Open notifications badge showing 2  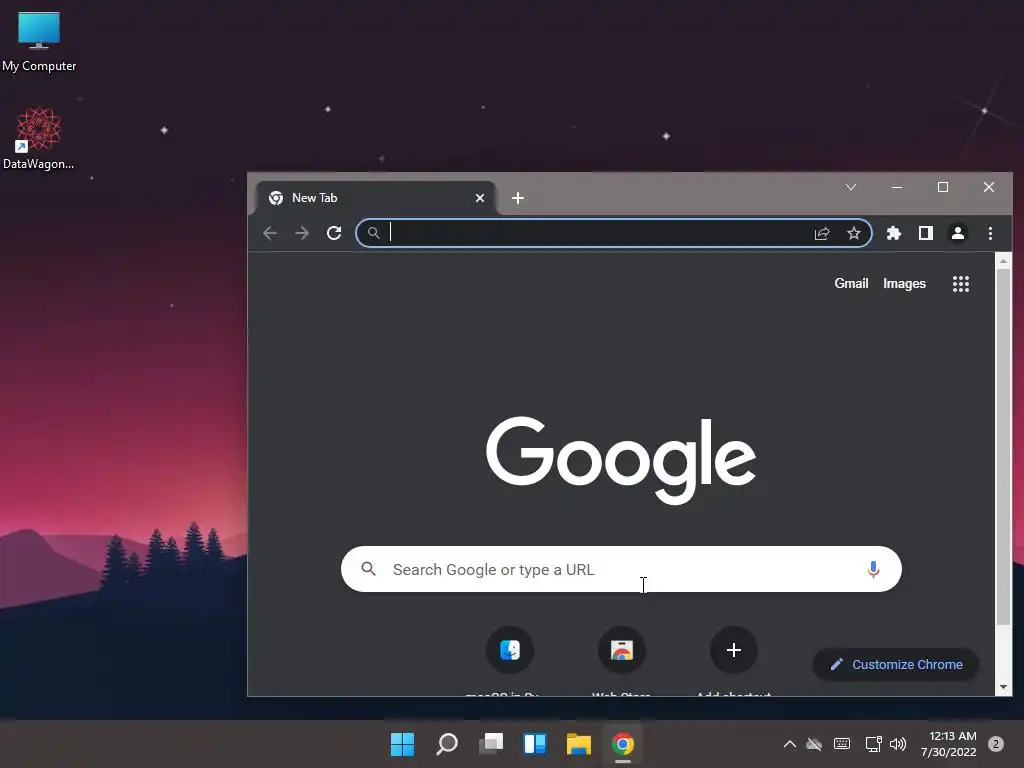[x=996, y=744]
